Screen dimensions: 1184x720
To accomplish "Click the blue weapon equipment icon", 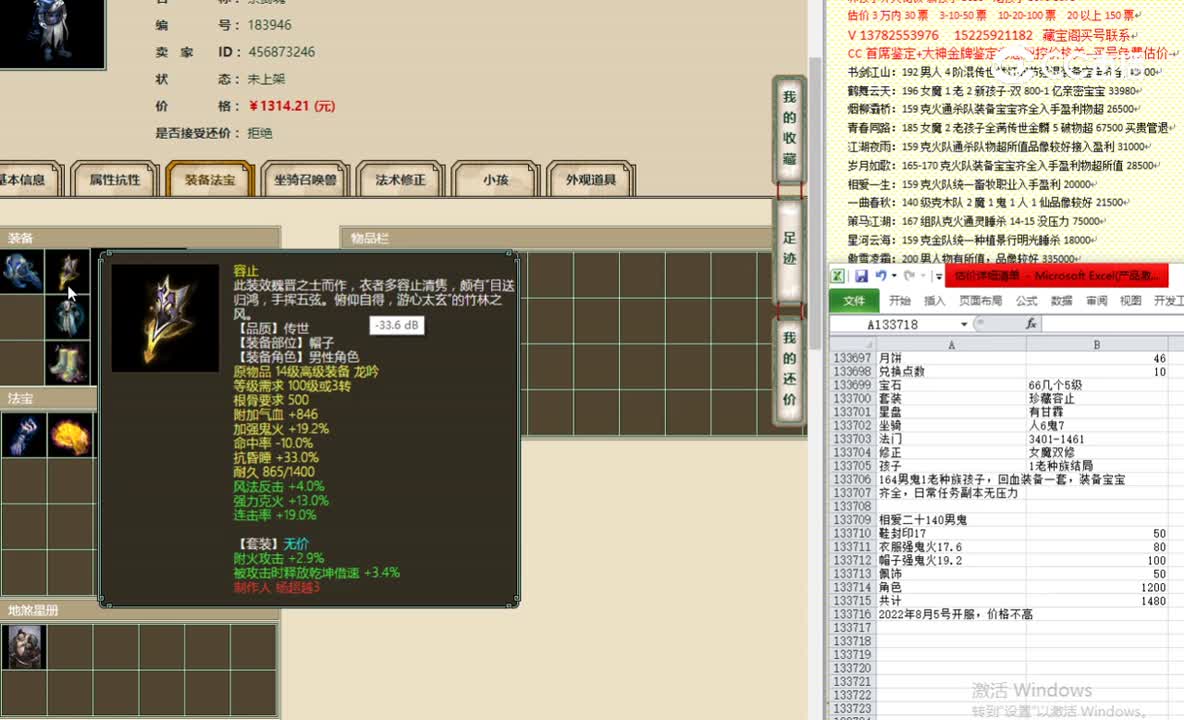I will coord(22,270).
